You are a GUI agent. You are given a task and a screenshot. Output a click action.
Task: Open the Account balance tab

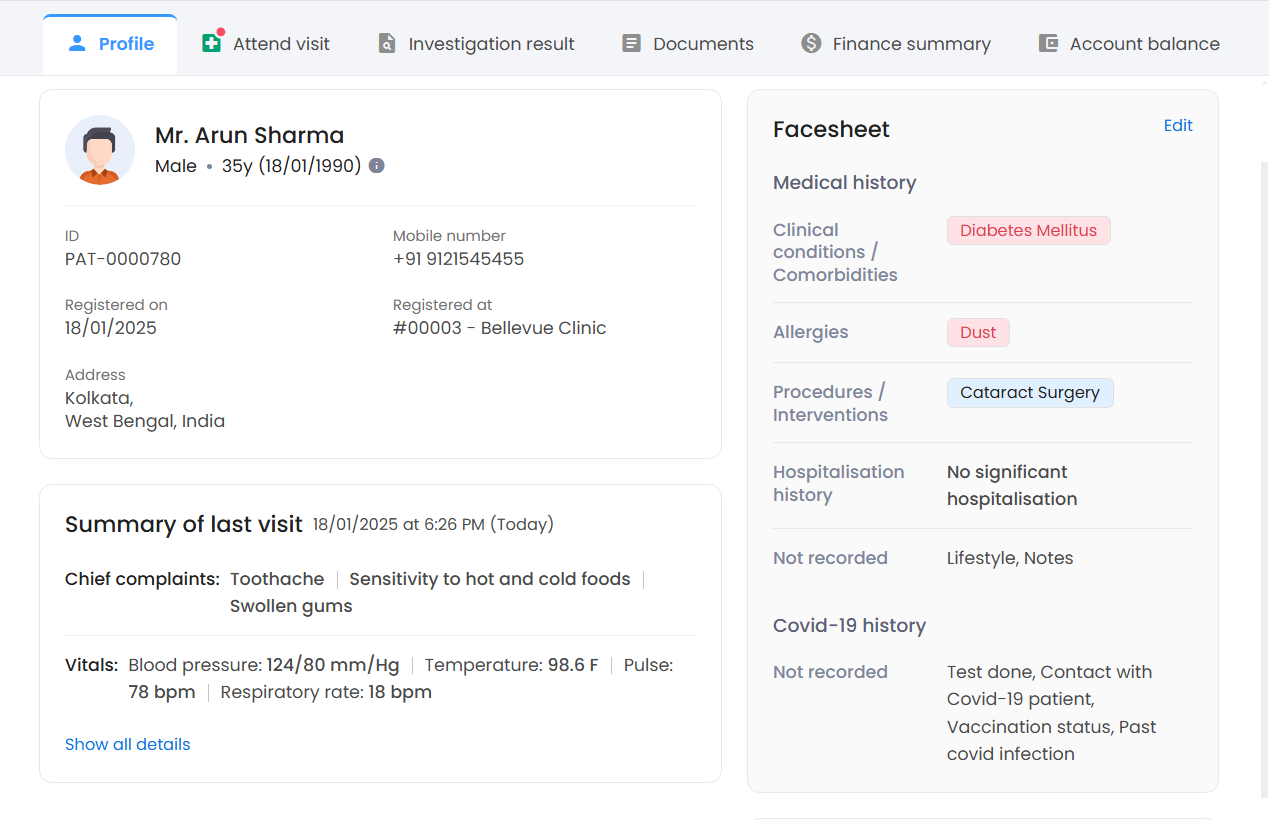point(1144,44)
